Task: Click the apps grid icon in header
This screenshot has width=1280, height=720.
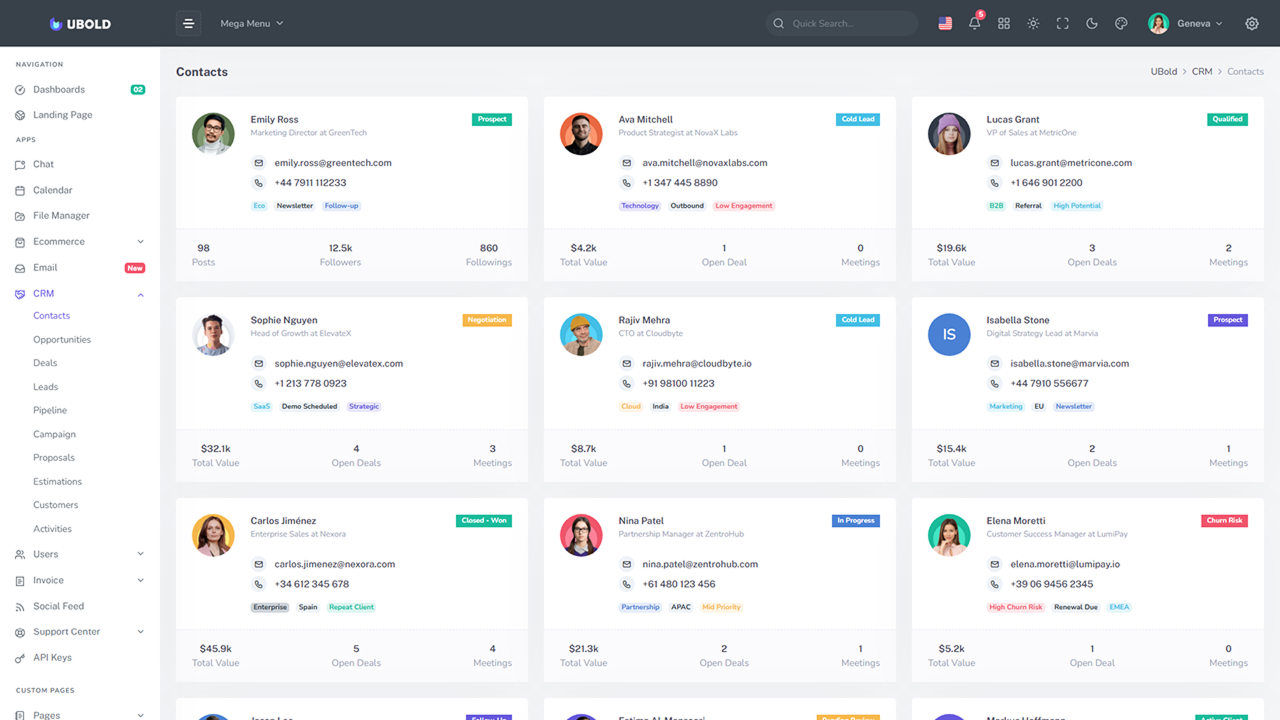Action: click(1004, 23)
